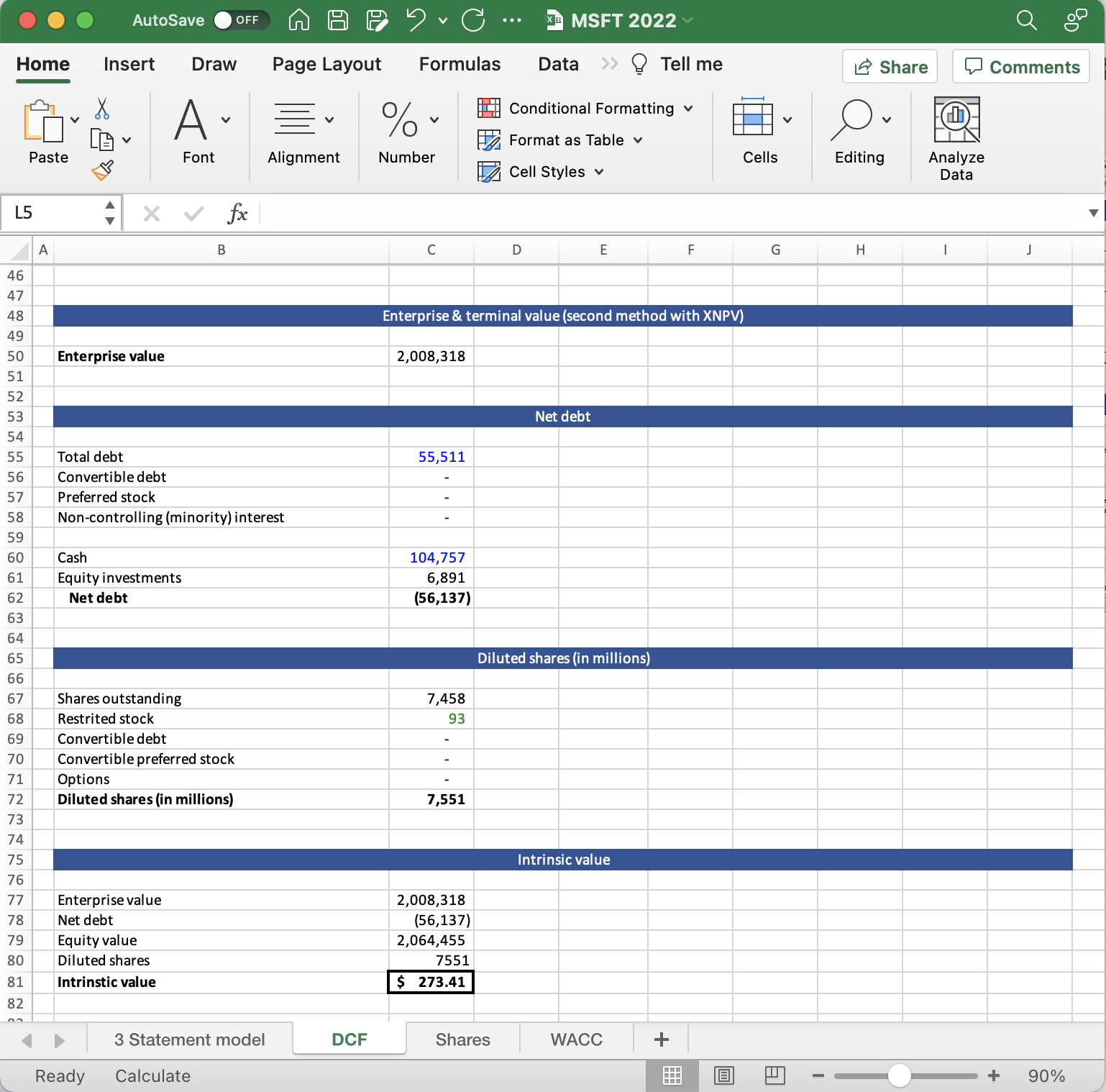Open the Search magnifier in title bar
The width and height of the screenshot is (1106, 1092).
click(x=1026, y=20)
